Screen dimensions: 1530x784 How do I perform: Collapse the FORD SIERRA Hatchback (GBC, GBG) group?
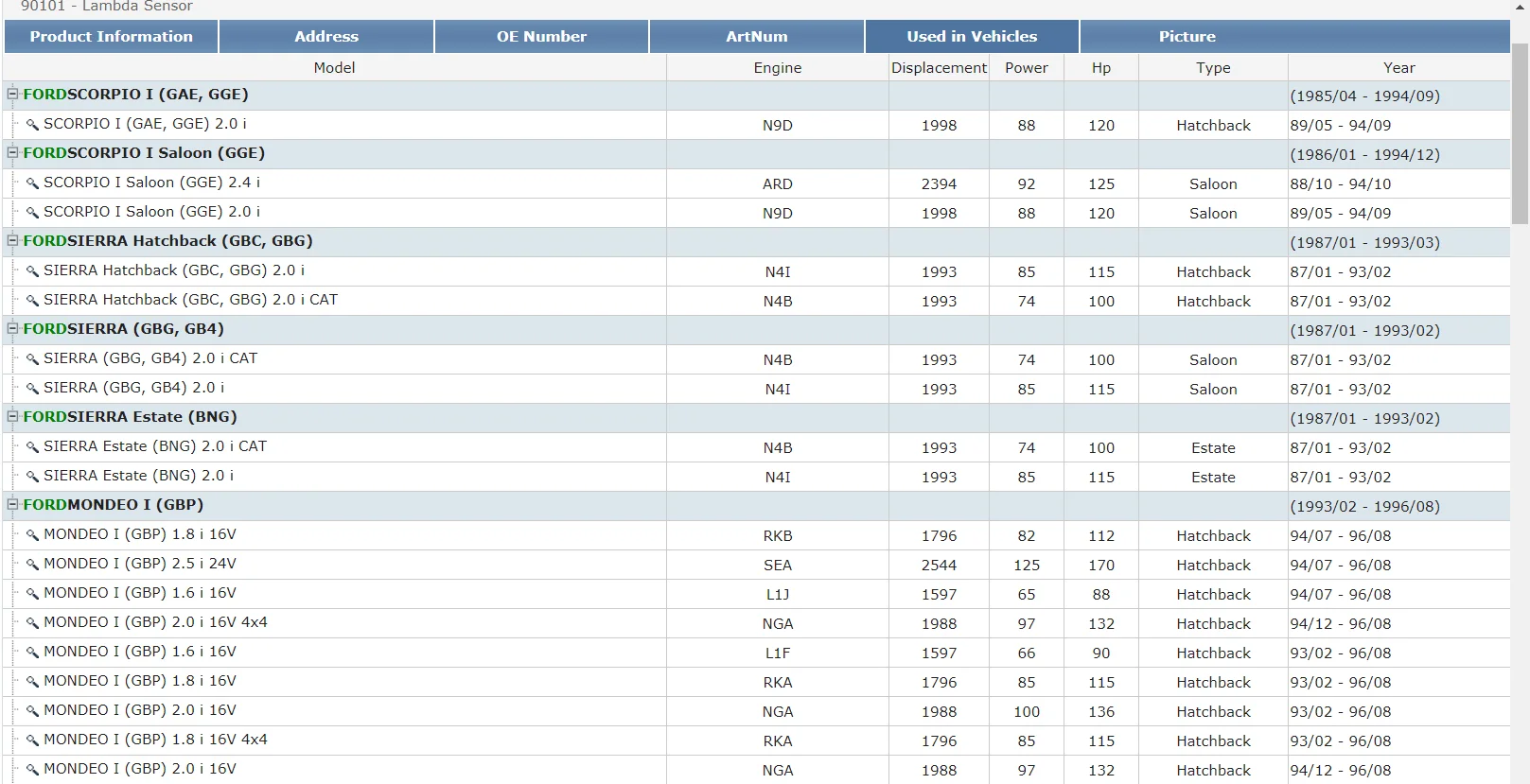coord(13,240)
